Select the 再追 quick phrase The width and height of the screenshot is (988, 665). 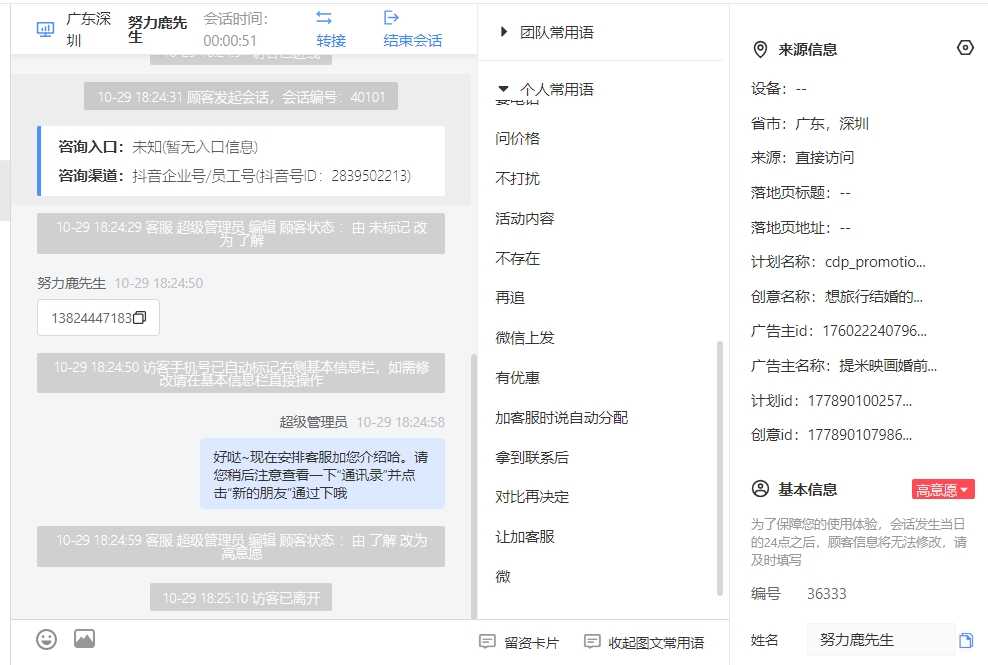pyautogui.click(x=510, y=298)
